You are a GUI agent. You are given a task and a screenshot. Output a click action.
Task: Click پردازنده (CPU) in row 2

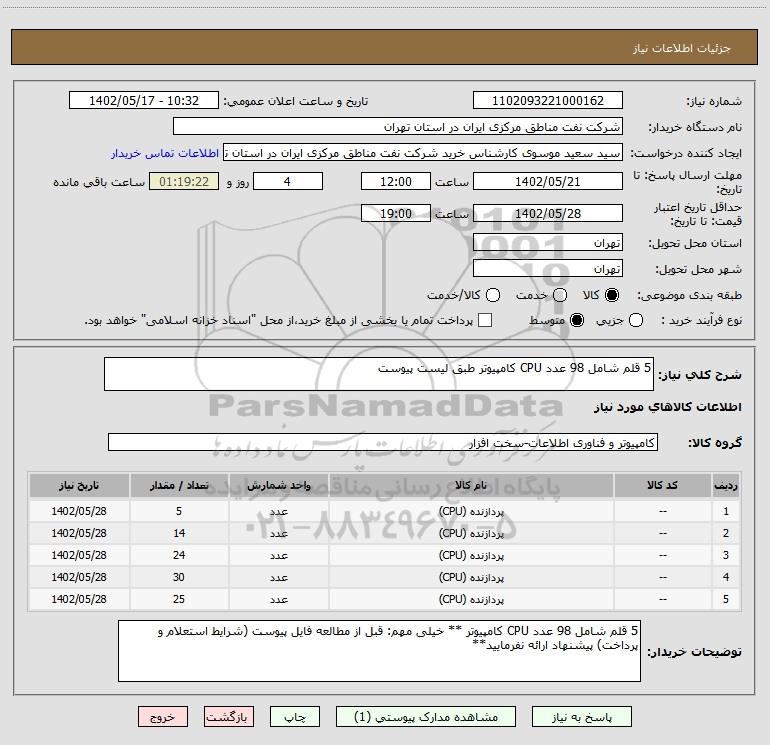[x=471, y=533]
